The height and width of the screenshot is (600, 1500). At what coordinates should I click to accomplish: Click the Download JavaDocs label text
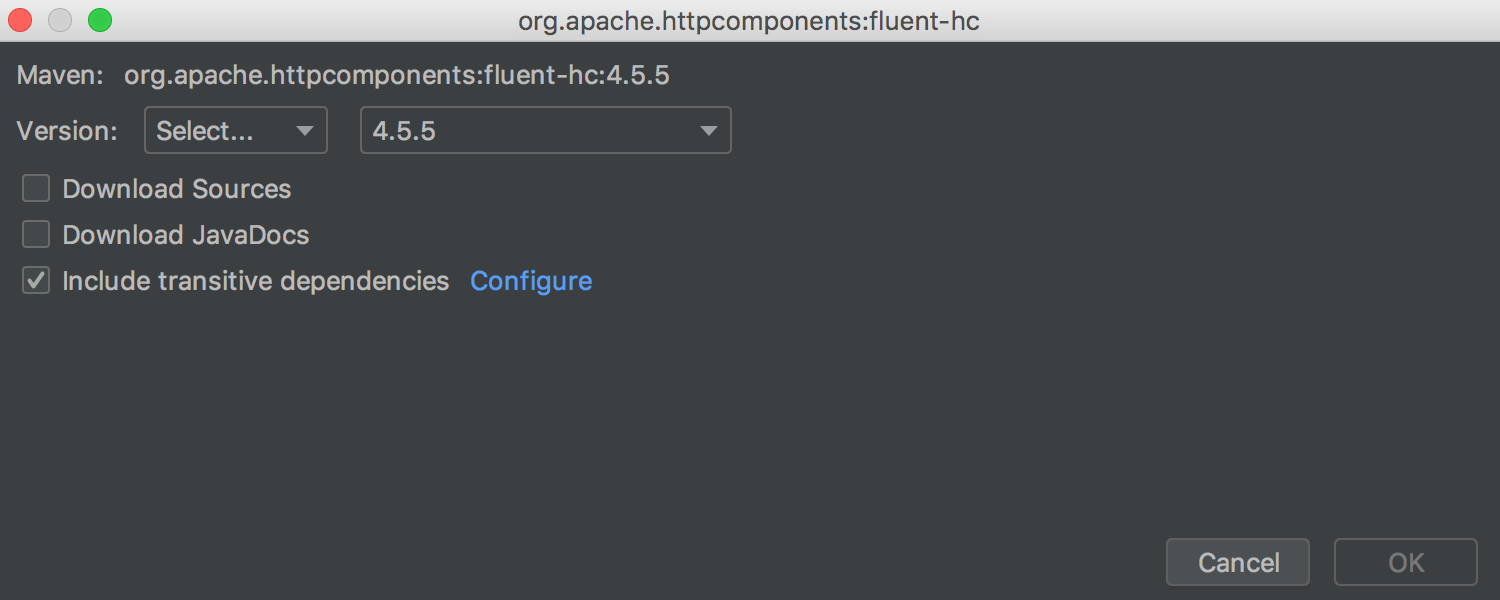point(186,235)
